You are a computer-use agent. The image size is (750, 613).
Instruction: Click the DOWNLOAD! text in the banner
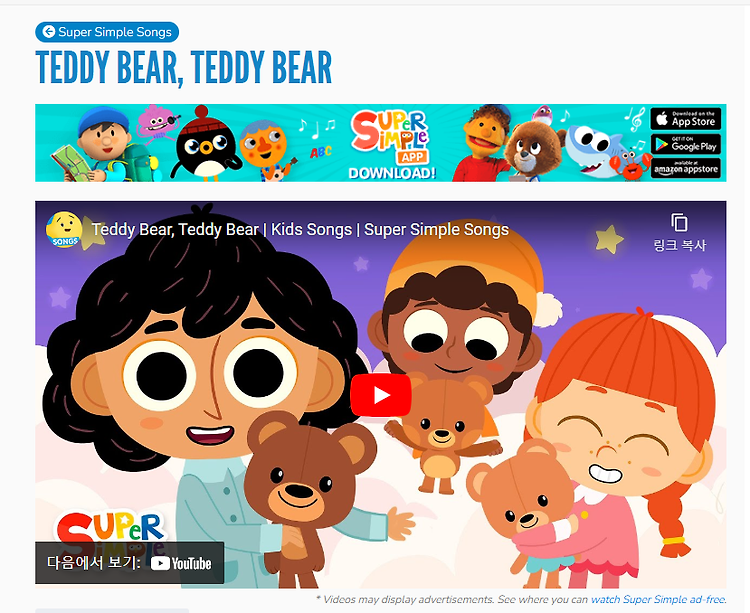point(392,173)
